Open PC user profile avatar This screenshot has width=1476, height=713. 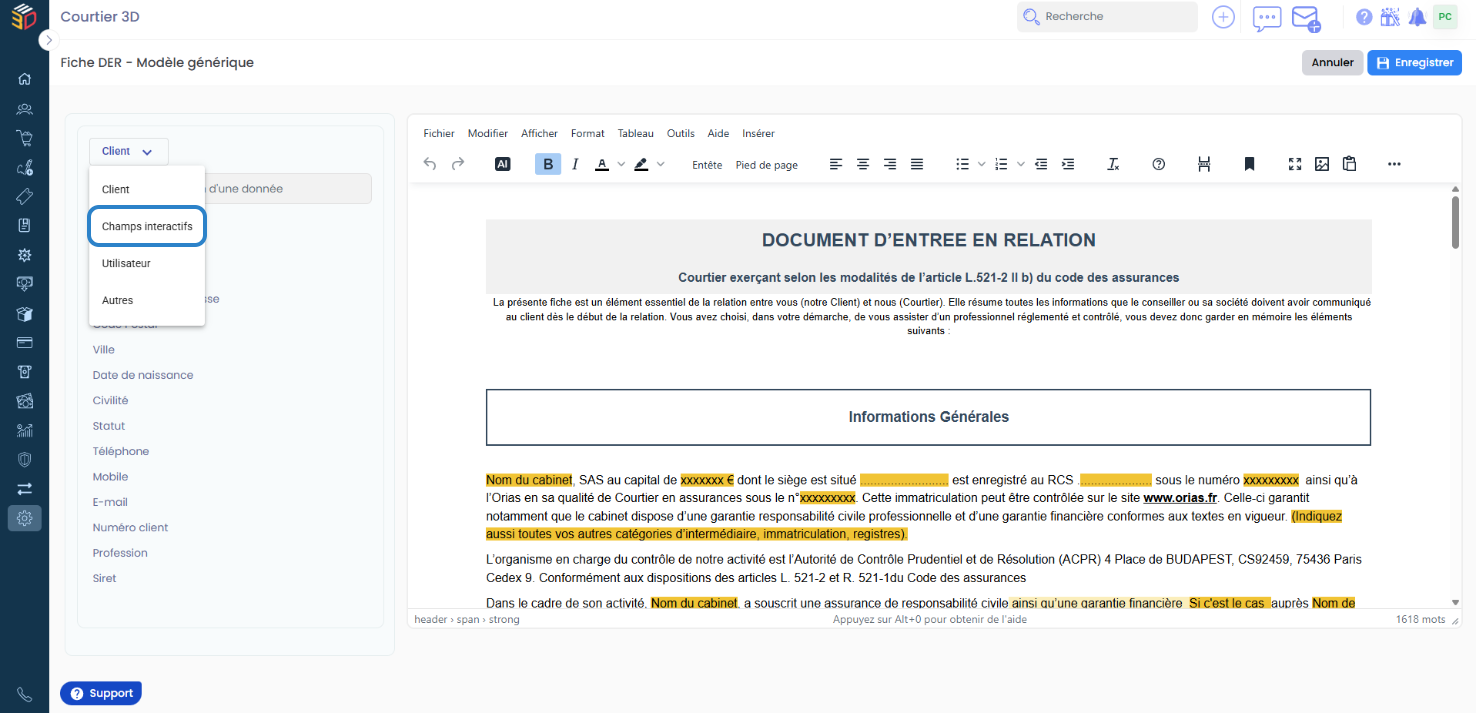(x=1445, y=16)
